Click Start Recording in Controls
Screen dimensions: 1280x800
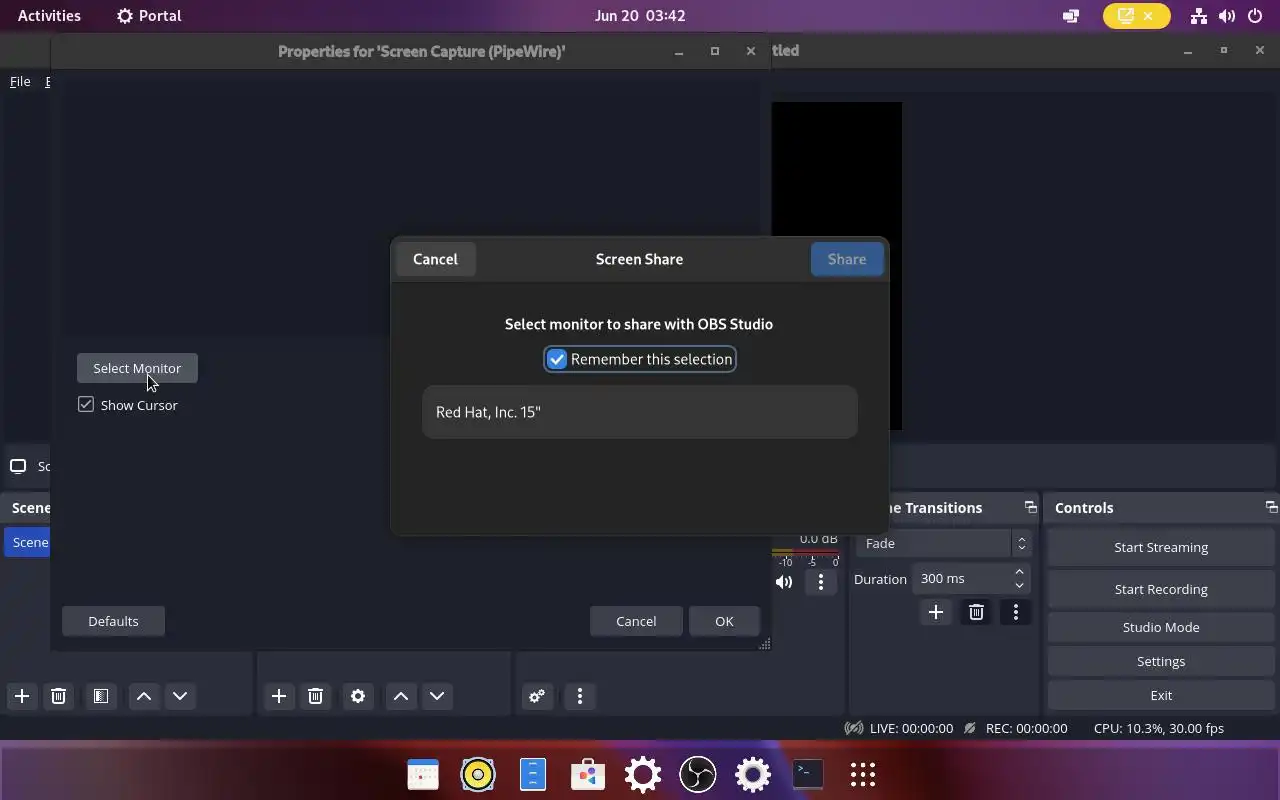click(1161, 589)
